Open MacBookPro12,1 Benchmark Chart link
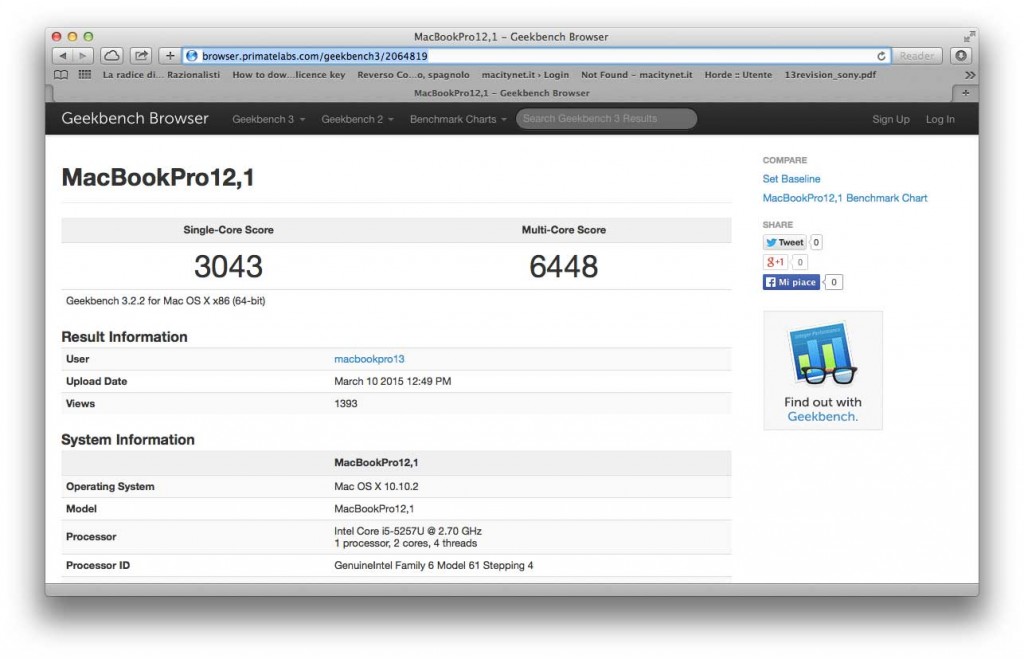Image resolution: width=1024 pixels, height=659 pixels. click(844, 198)
